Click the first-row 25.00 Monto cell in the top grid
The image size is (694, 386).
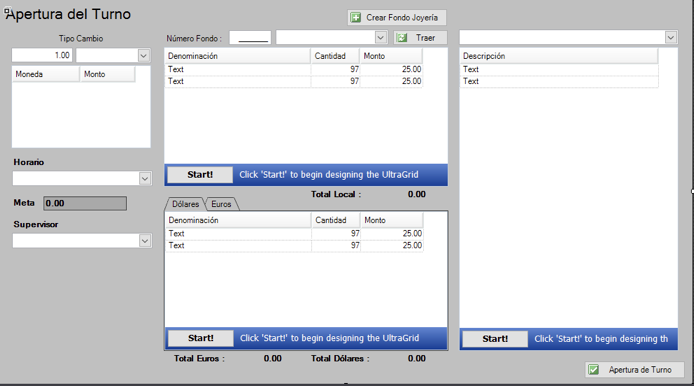391,69
